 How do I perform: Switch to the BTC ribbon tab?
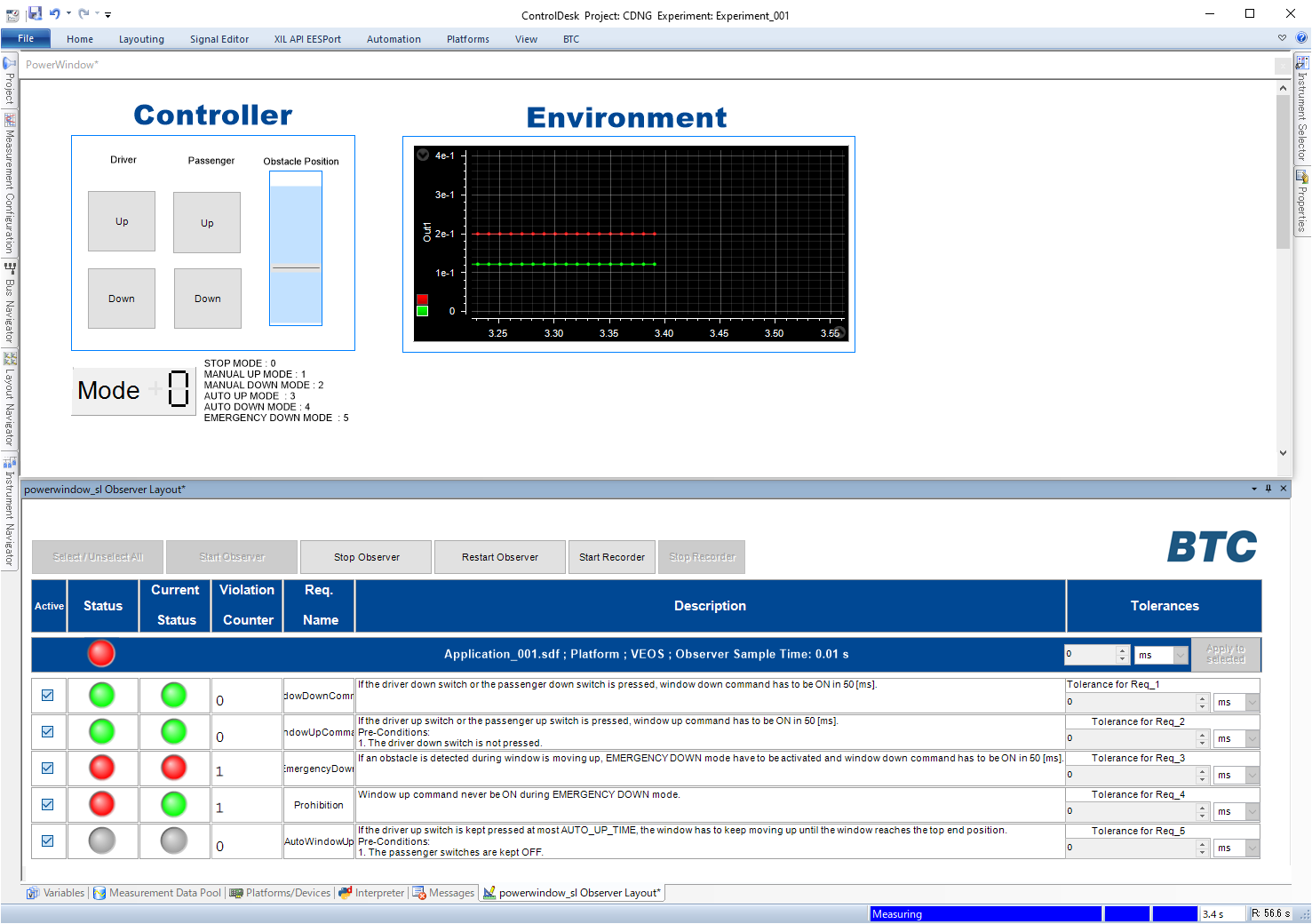(571, 39)
